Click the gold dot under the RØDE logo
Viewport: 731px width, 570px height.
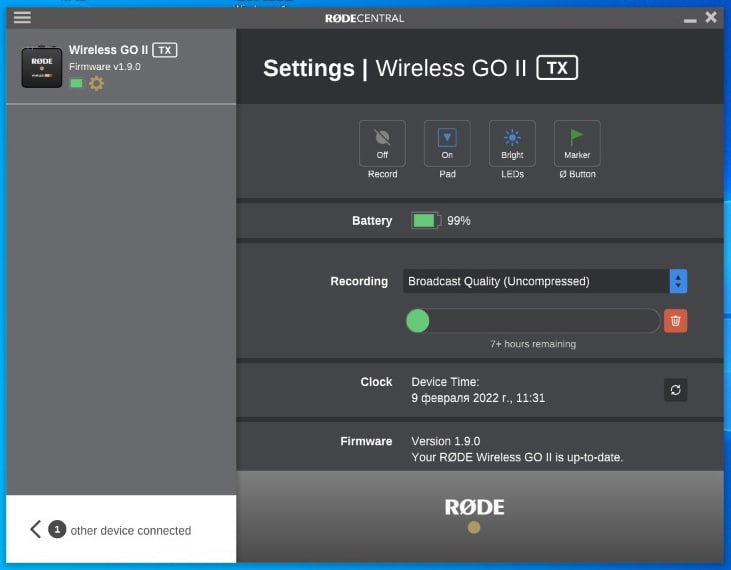pos(474,527)
